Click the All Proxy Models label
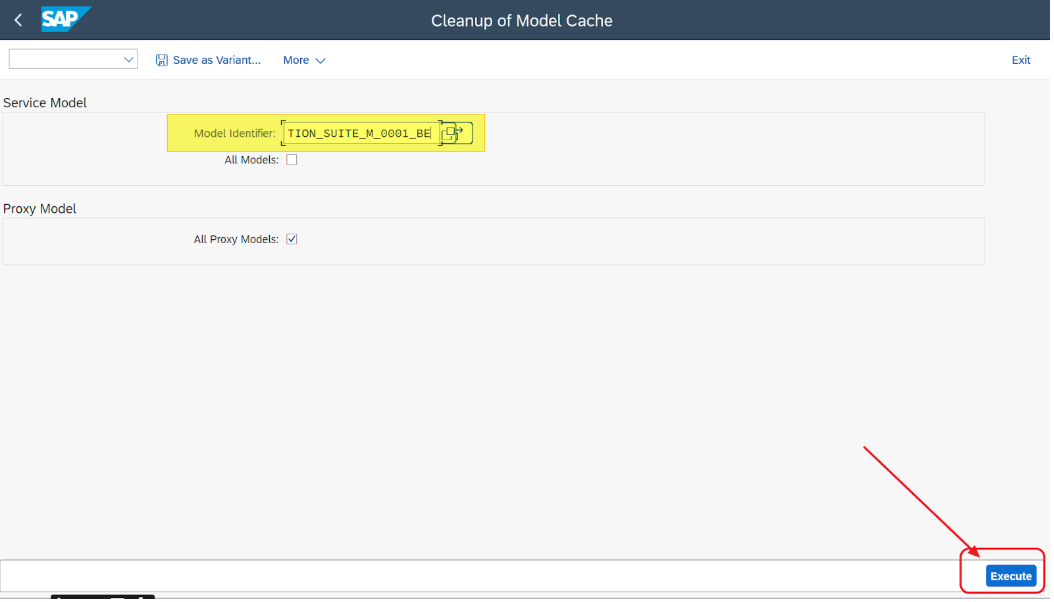This screenshot has height=602, width=1054. 235,239
